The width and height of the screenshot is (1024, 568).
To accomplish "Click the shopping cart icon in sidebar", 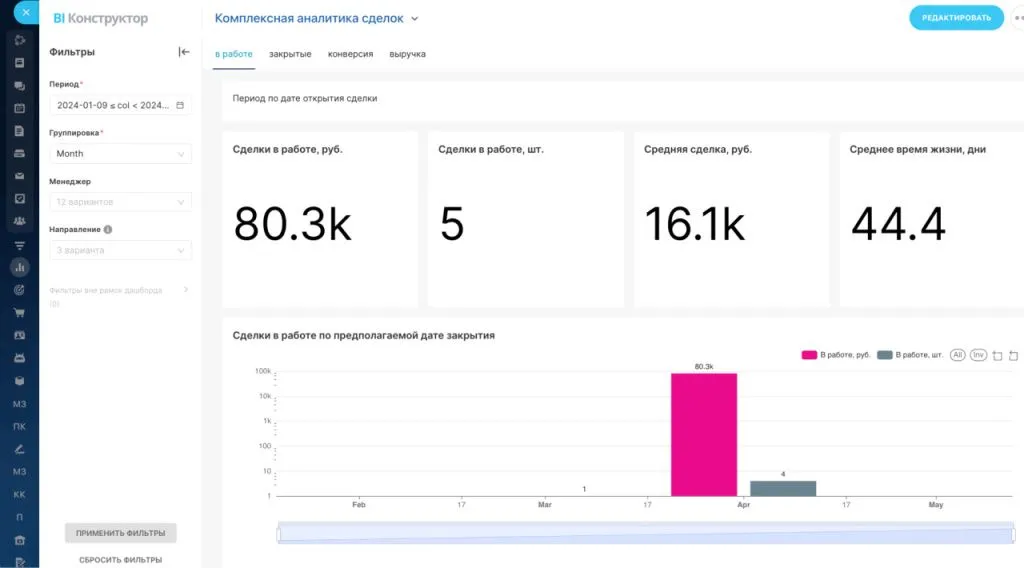I will pyautogui.click(x=19, y=312).
